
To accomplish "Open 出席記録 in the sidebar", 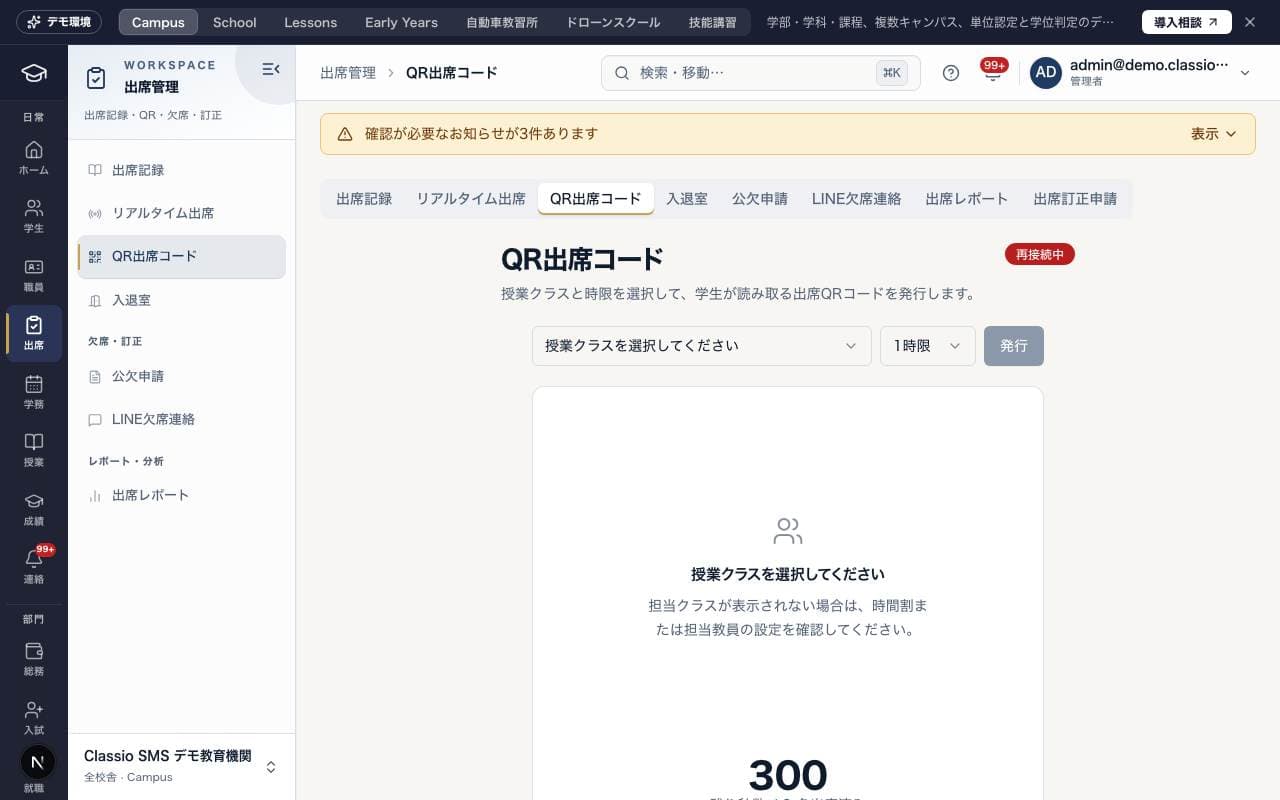I will tap(181, 170).
